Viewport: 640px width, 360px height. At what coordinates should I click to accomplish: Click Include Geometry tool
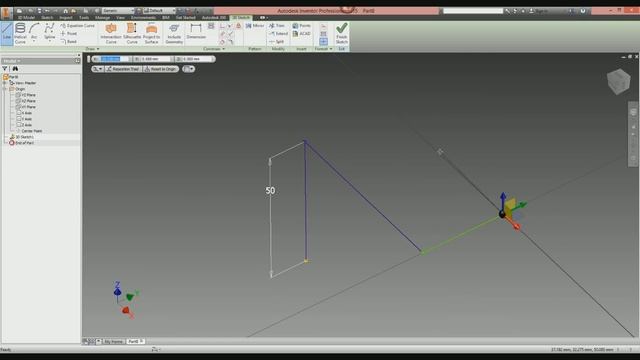pyautogui.click(x=174, y=33)
